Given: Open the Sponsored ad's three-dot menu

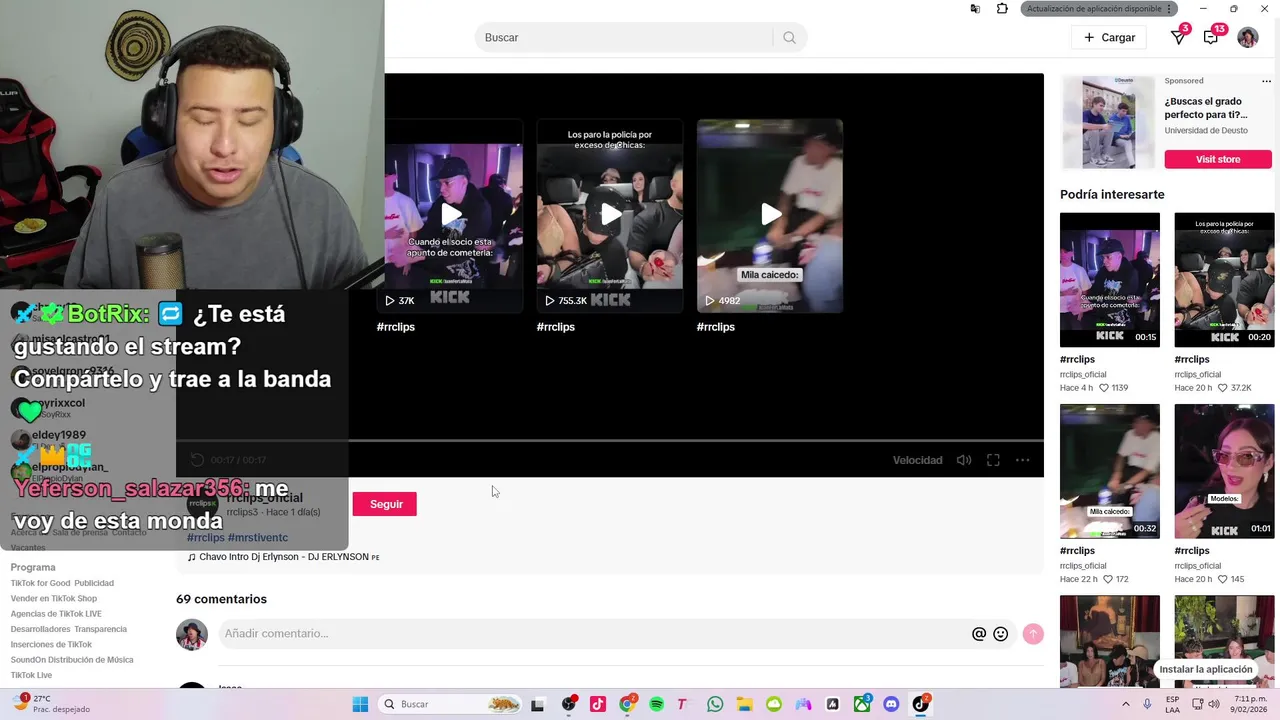Looking at the screenshot, I should [1267, 81].
